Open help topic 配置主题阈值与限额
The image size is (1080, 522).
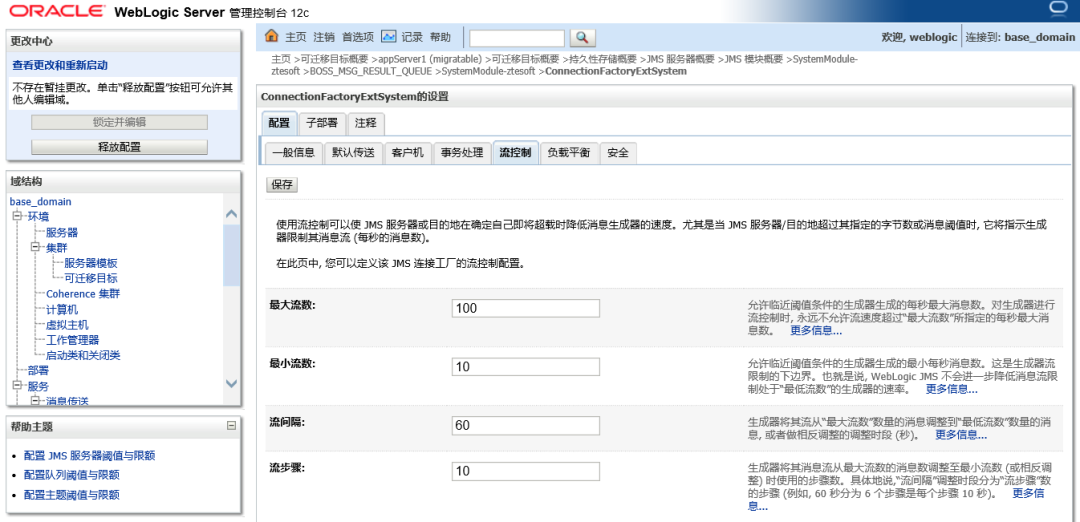[72, 494]
